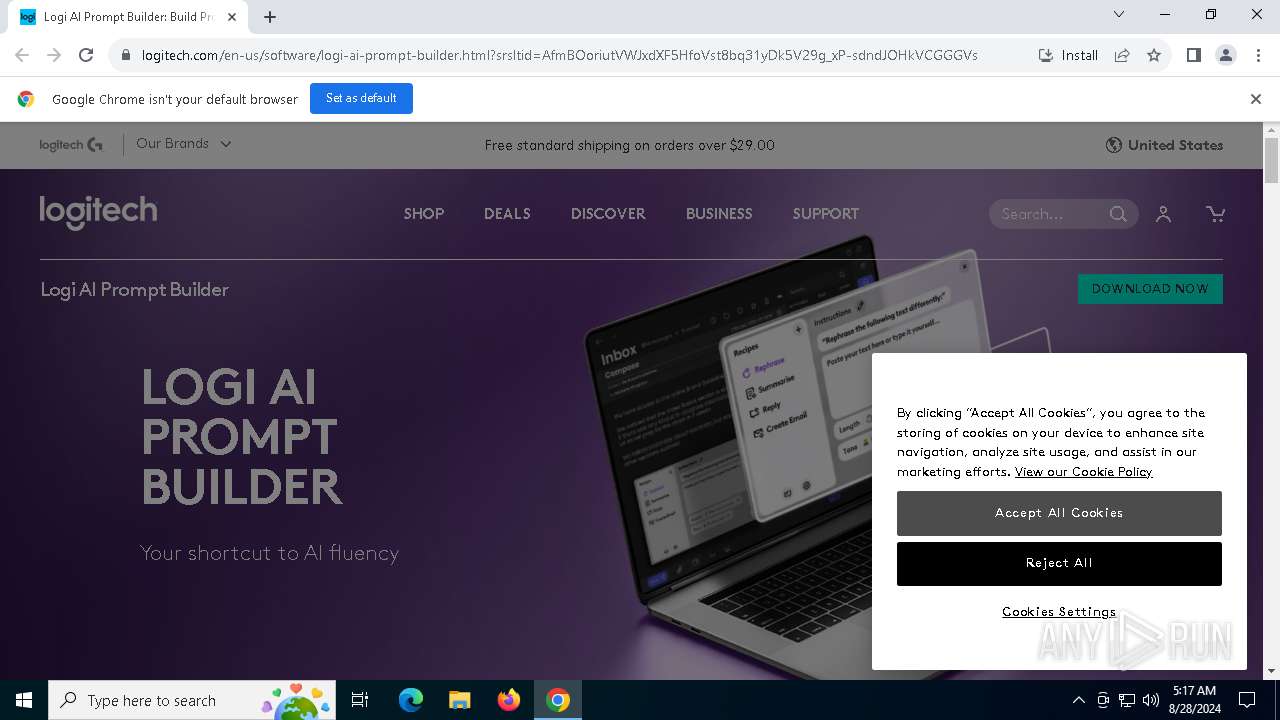This screenshot has height=720, width=1280.
Task: Go back using the browser back arrow
Action: (x=22, y=55)
